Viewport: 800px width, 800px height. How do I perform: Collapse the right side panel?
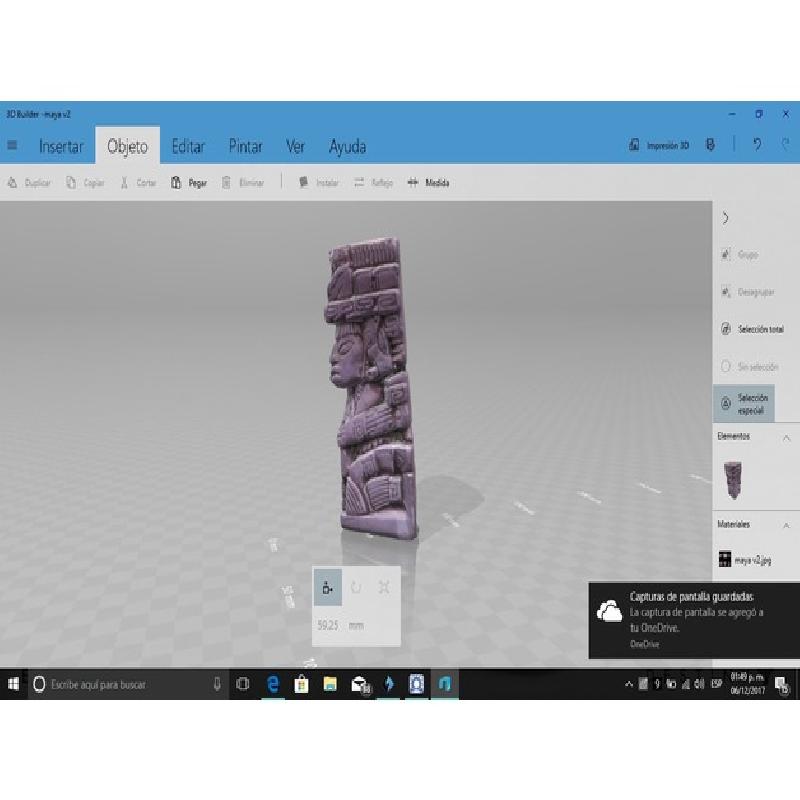[x=726, y=218]
